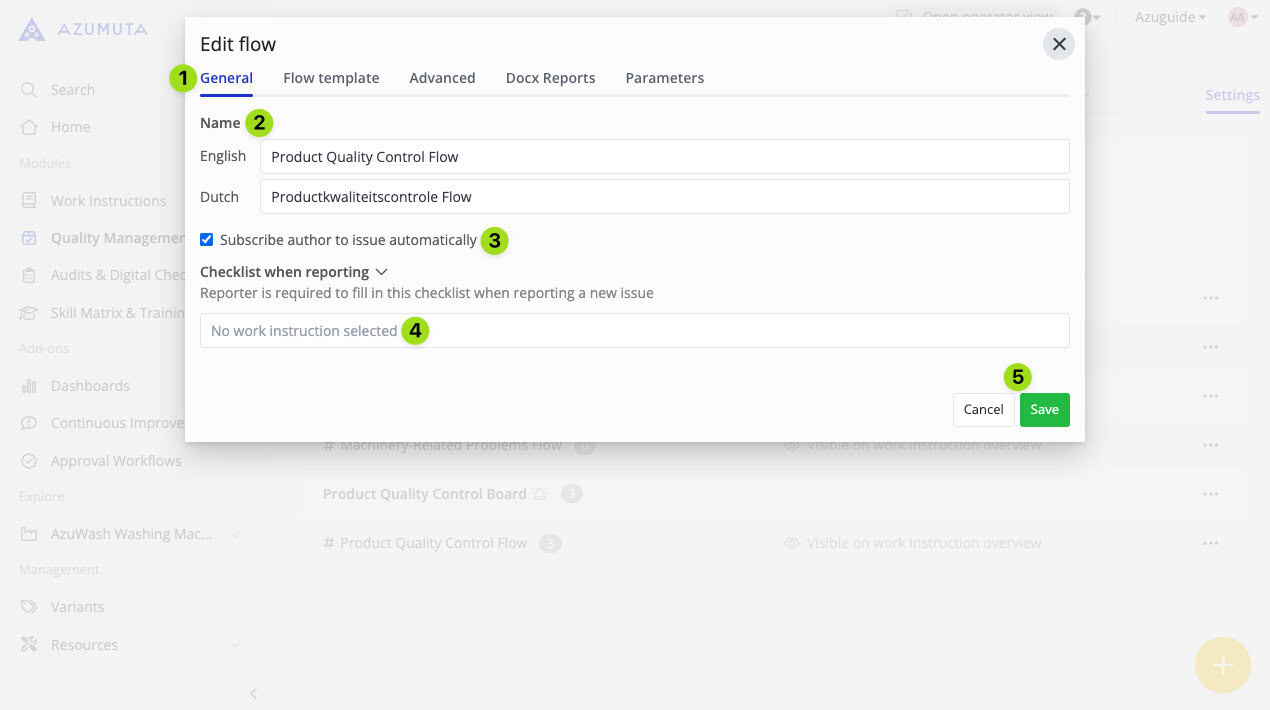Viewport: 1270px width, 710px height.
Task: Cancel editing the flow
Action: [x=983, y=409]
